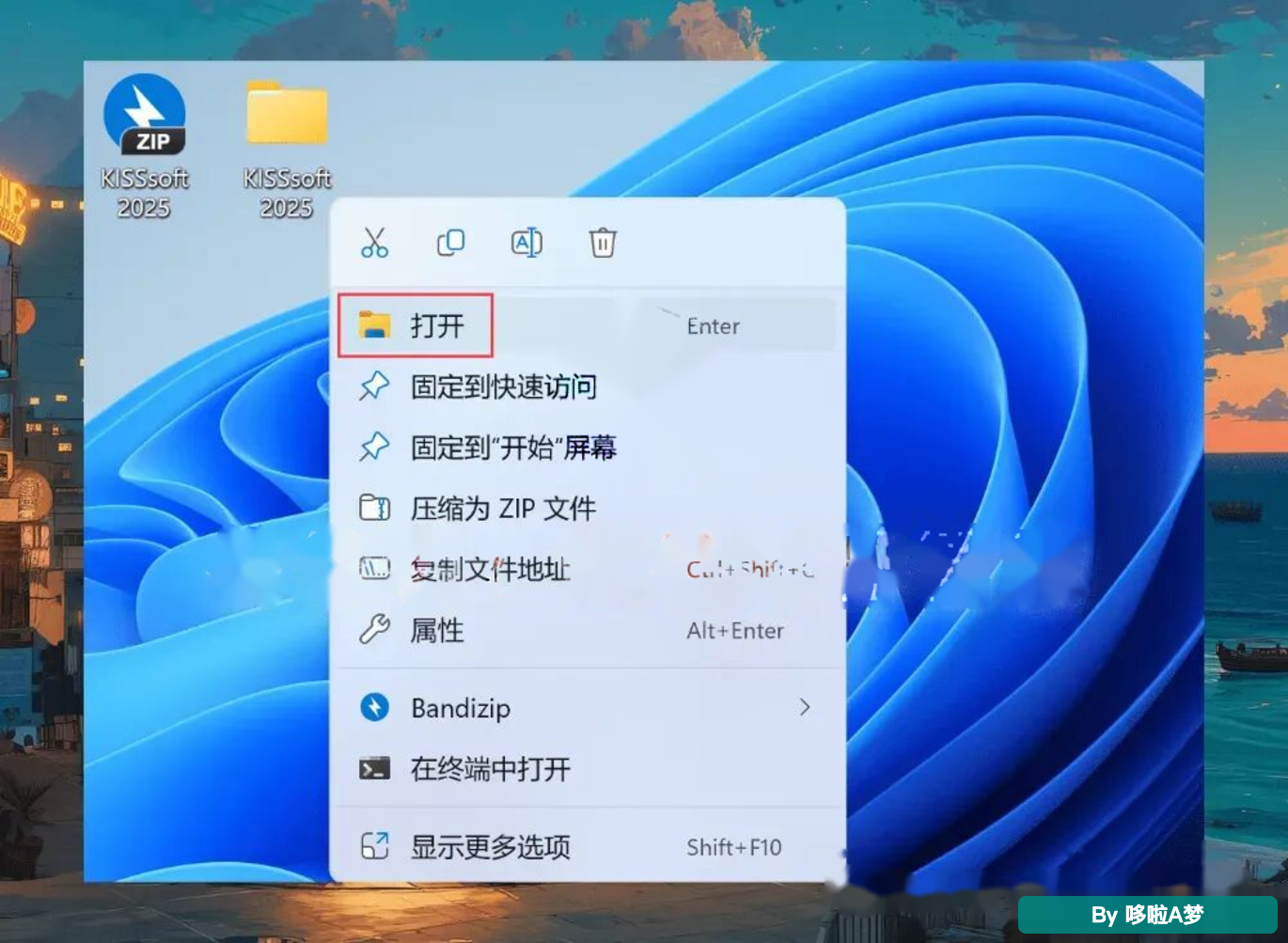This screenshot has height=943, width=1288.
Task: Choose 固定到"开始"屏幕 option
Action: click(x=587, y=448)
